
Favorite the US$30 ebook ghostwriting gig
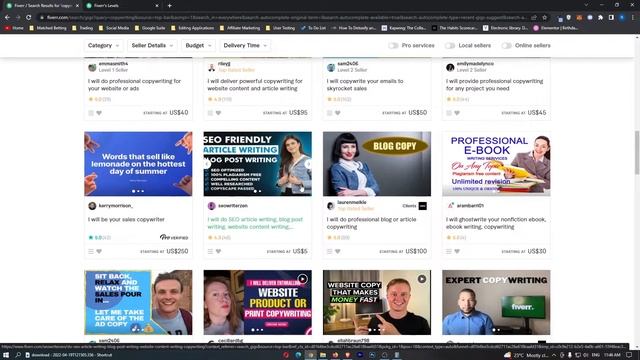(457, 251)
